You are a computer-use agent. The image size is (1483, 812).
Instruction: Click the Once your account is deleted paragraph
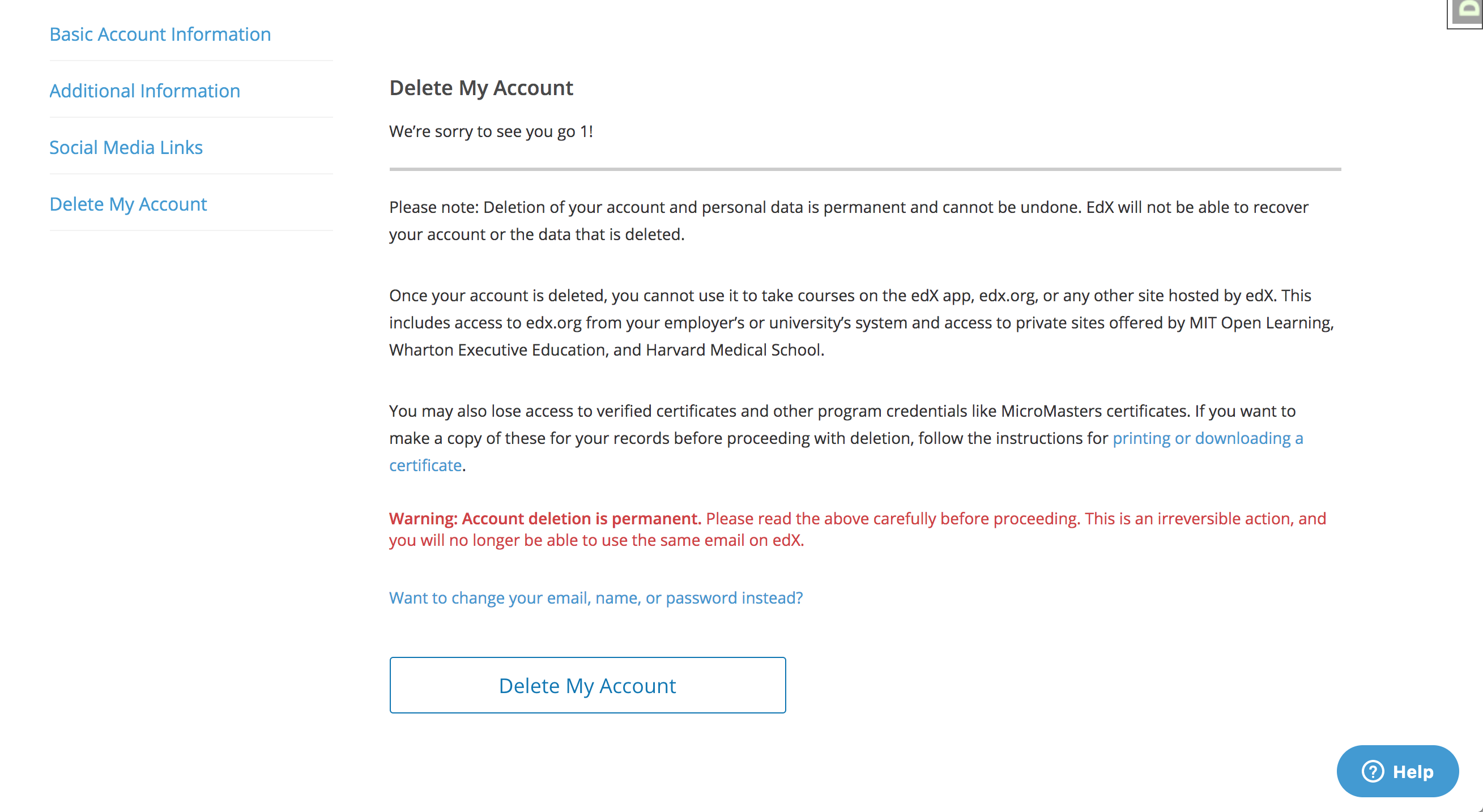click(861, 322)
